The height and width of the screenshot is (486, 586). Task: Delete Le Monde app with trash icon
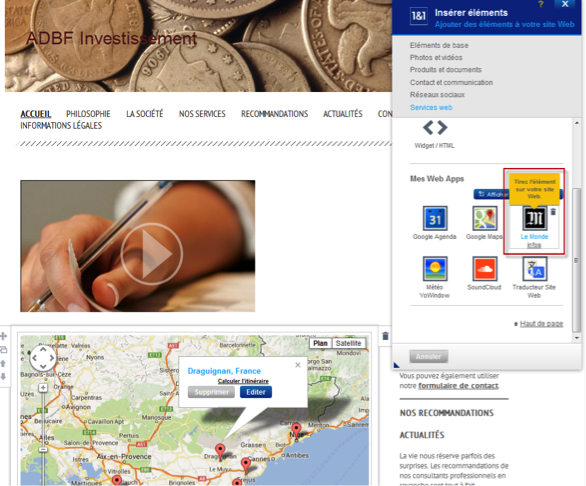tap(553, 212)
